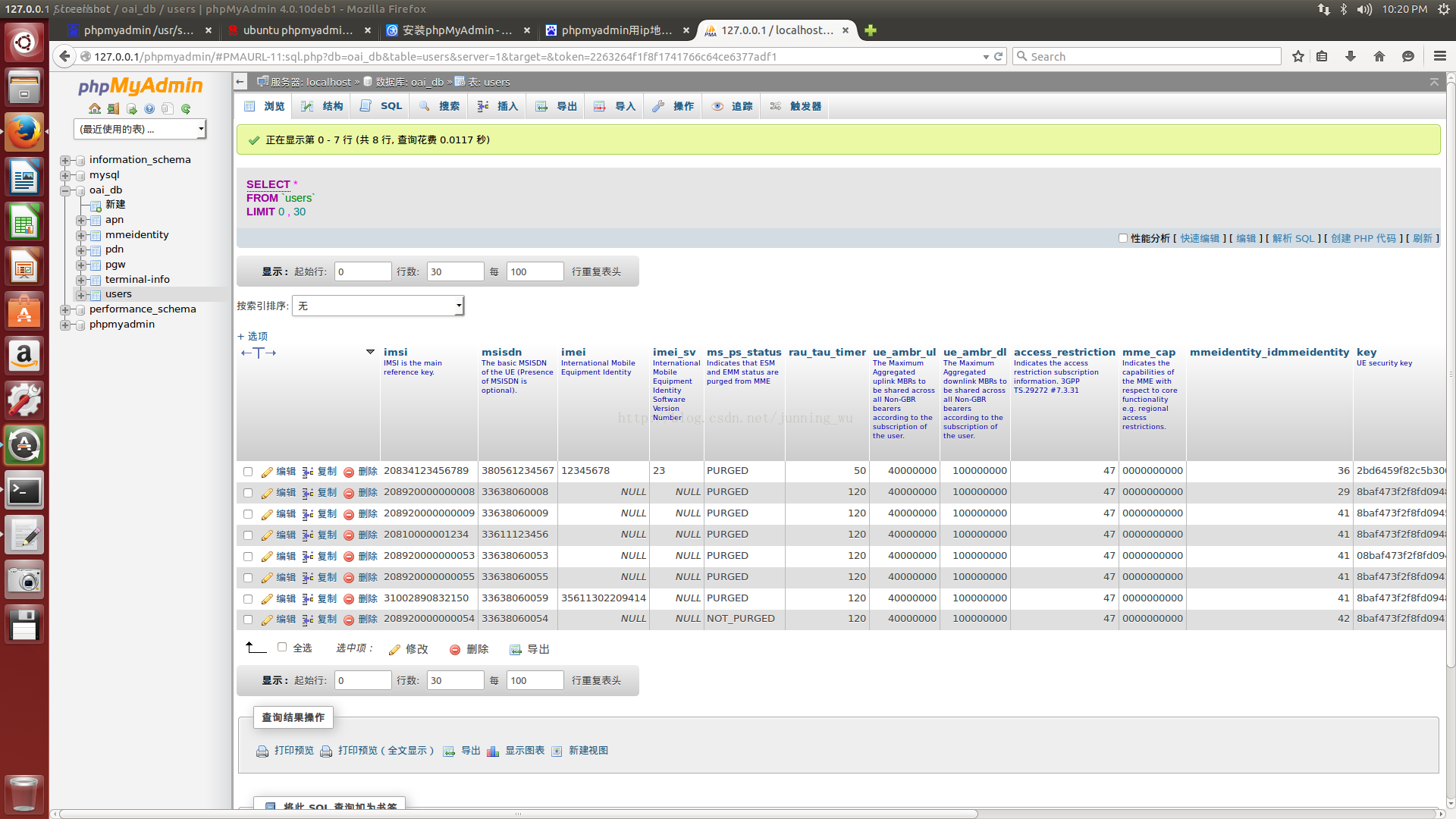
Task: Click the top 起始行 start row input
Action: tap(363, 271)
